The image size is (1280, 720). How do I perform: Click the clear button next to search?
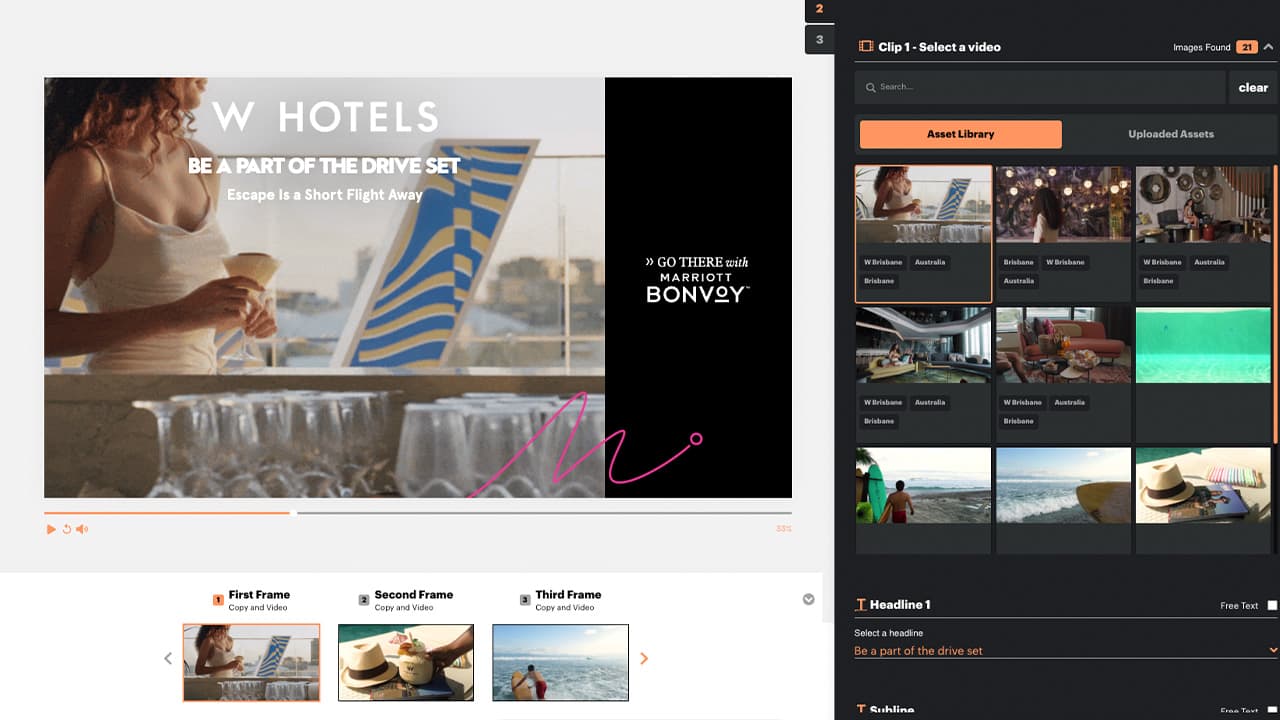click(1253, 87)
